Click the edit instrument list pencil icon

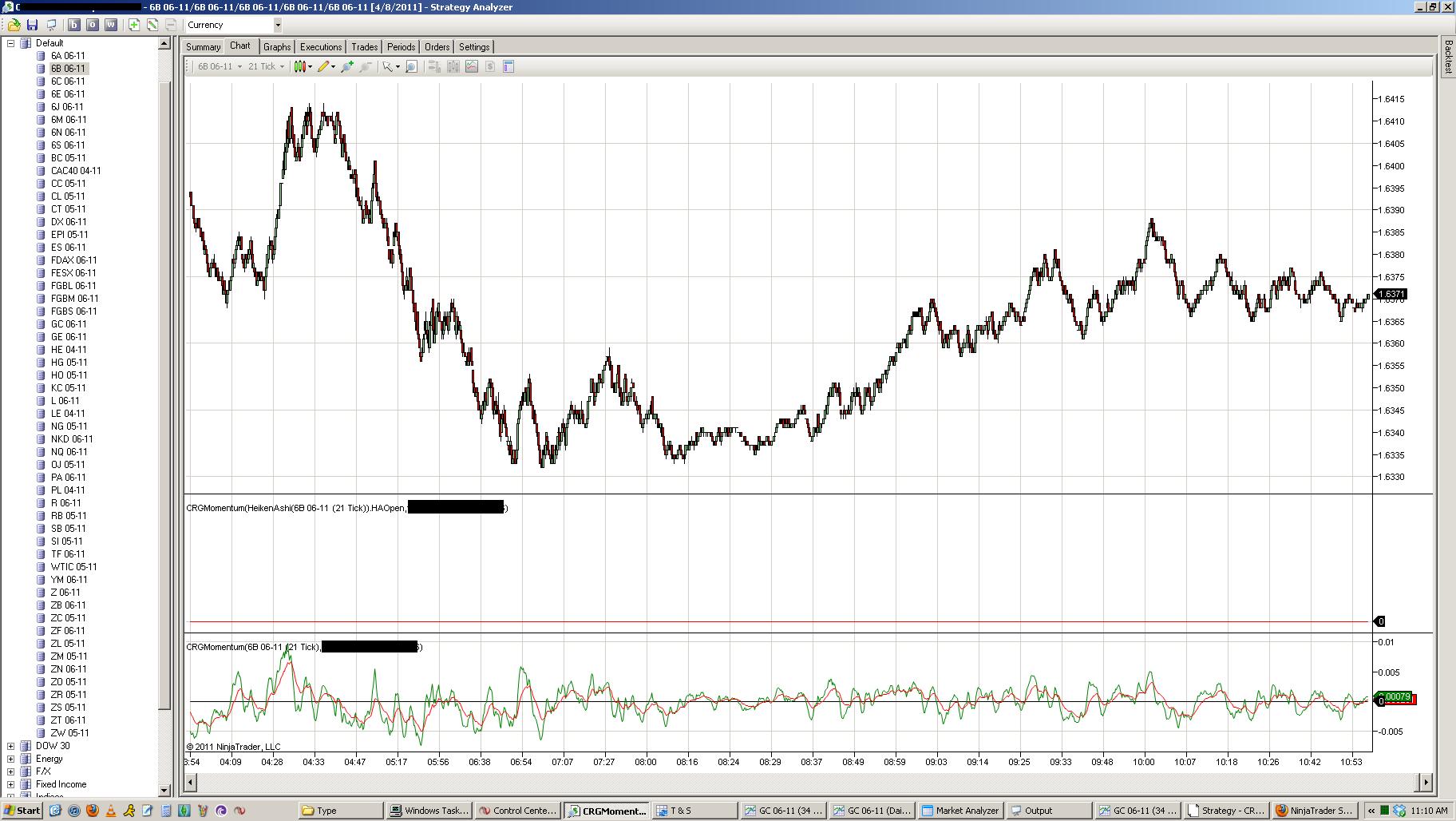(152, 25)
